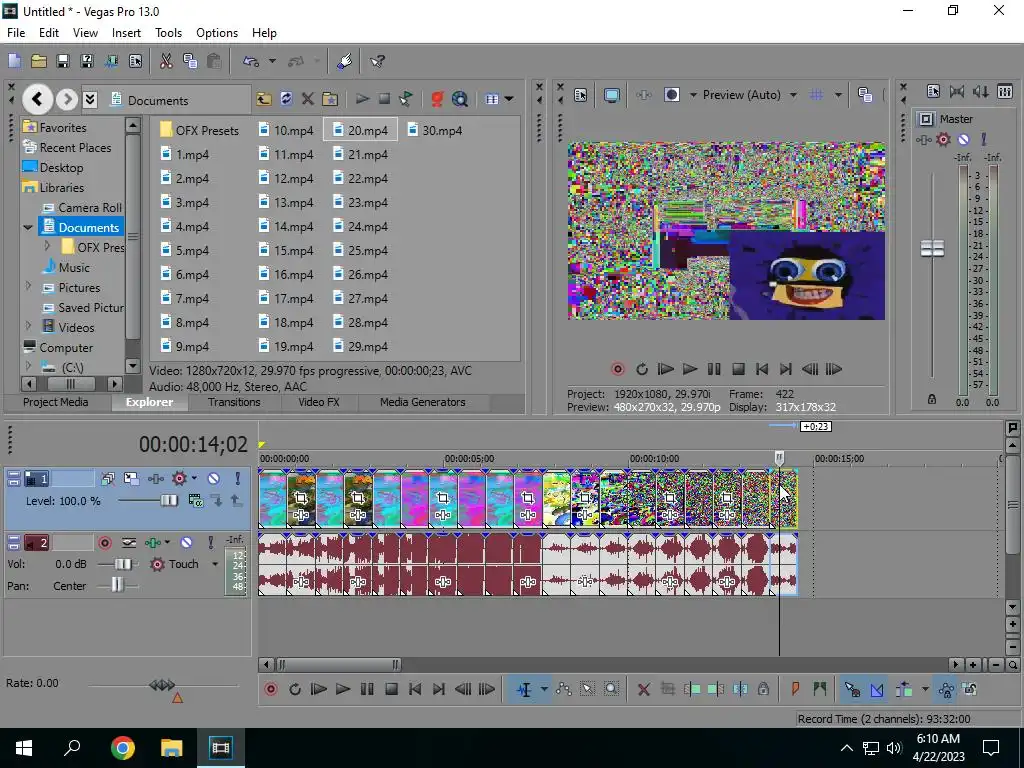Save the project with the floppy disk icon
The height and width of the screenshot is (768, 1024).
pyautogui.click(x=63, y=61)
